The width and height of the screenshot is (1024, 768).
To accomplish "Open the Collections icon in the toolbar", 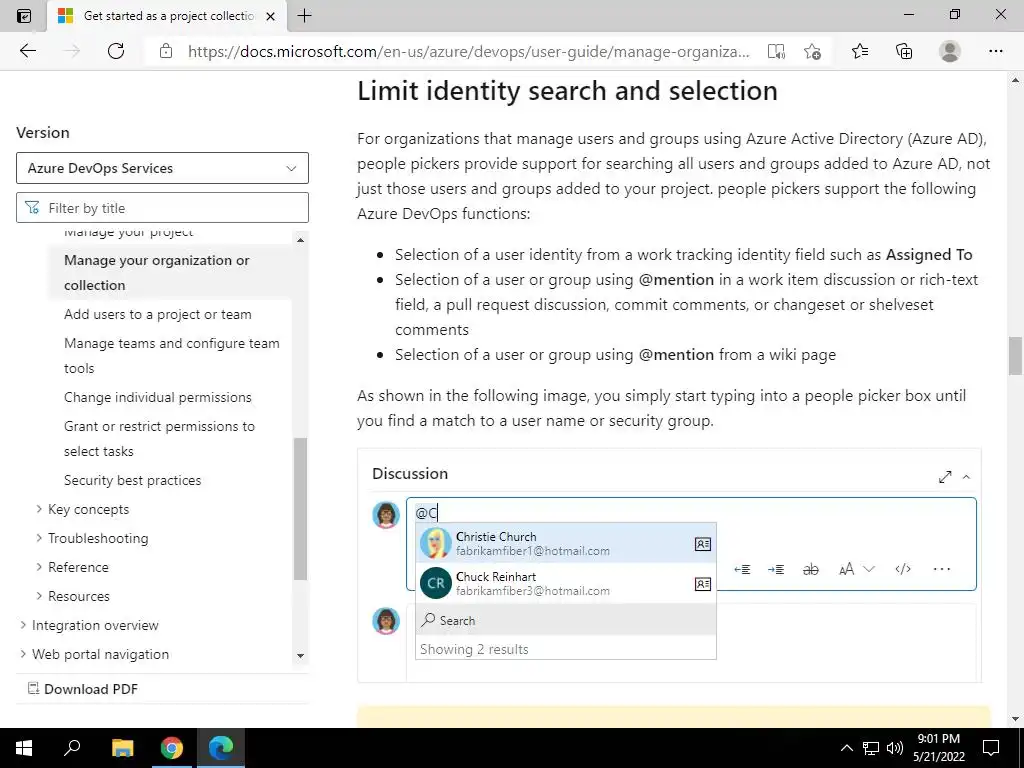I will pyautogui.click(x=904, y=51).
